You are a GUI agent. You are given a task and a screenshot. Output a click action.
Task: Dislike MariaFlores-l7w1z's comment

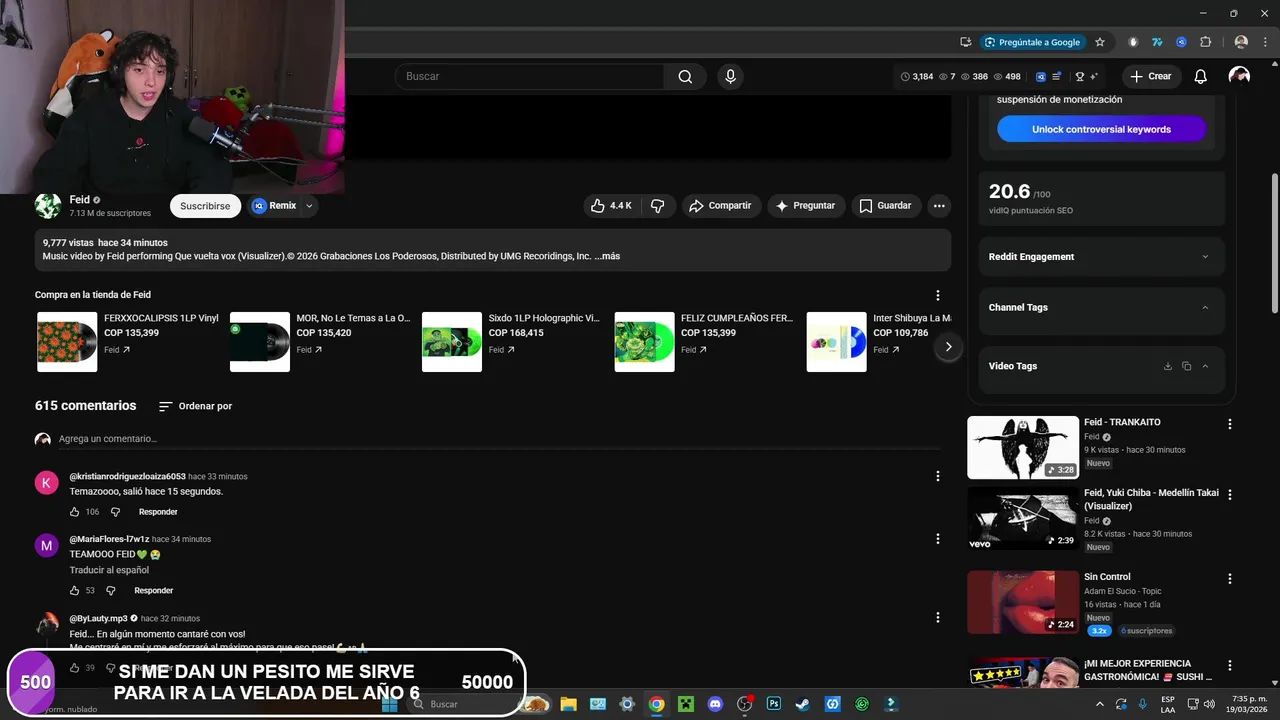(x=111, y=591)
